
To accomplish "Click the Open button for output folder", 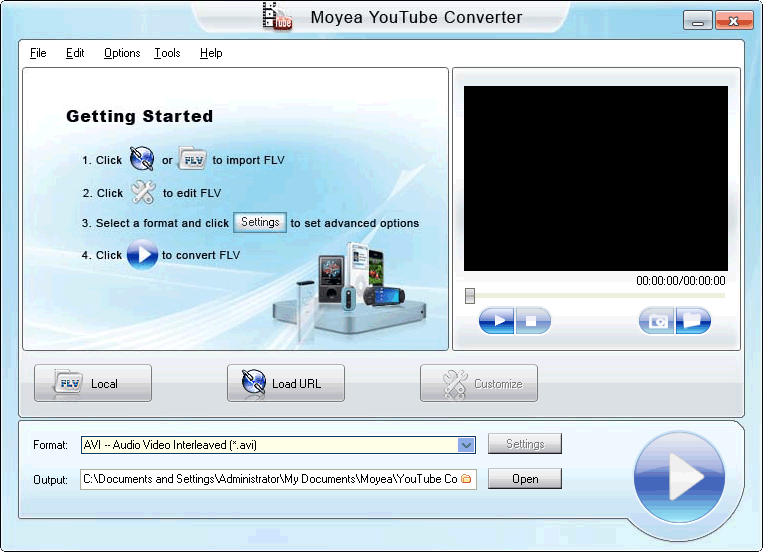I will [x=525, y=478].
